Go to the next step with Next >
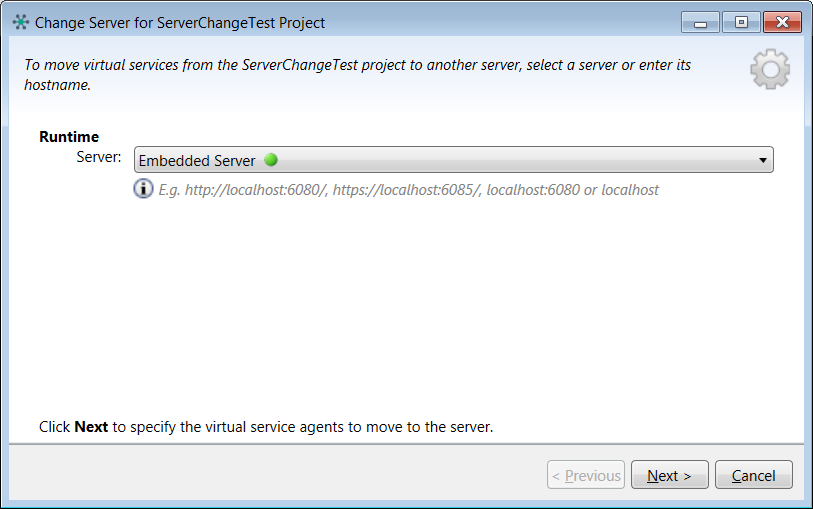Image resolution: width=813 pixels, height=509 pixels. (669, 476)
